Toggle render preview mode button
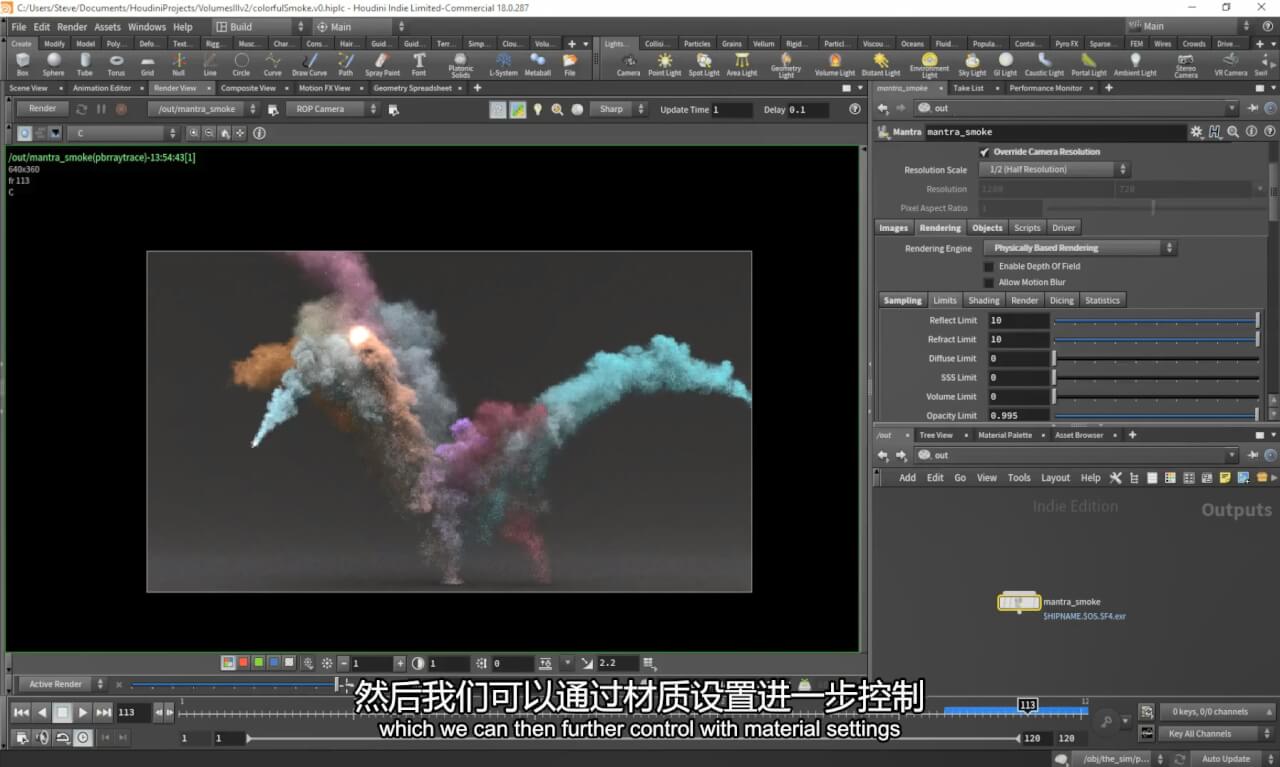1280x767 pixels. click(x=498, y=109)
